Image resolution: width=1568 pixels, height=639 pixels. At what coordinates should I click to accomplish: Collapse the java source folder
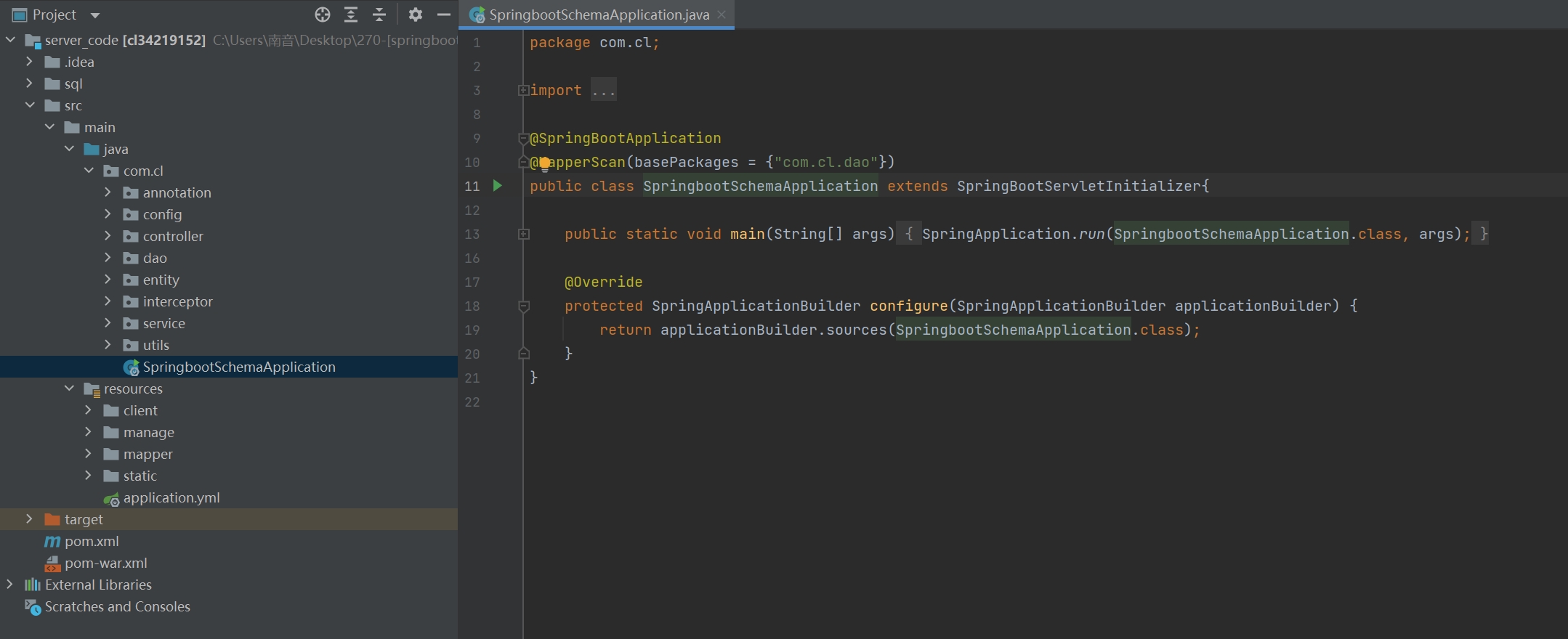click(69, 149)
